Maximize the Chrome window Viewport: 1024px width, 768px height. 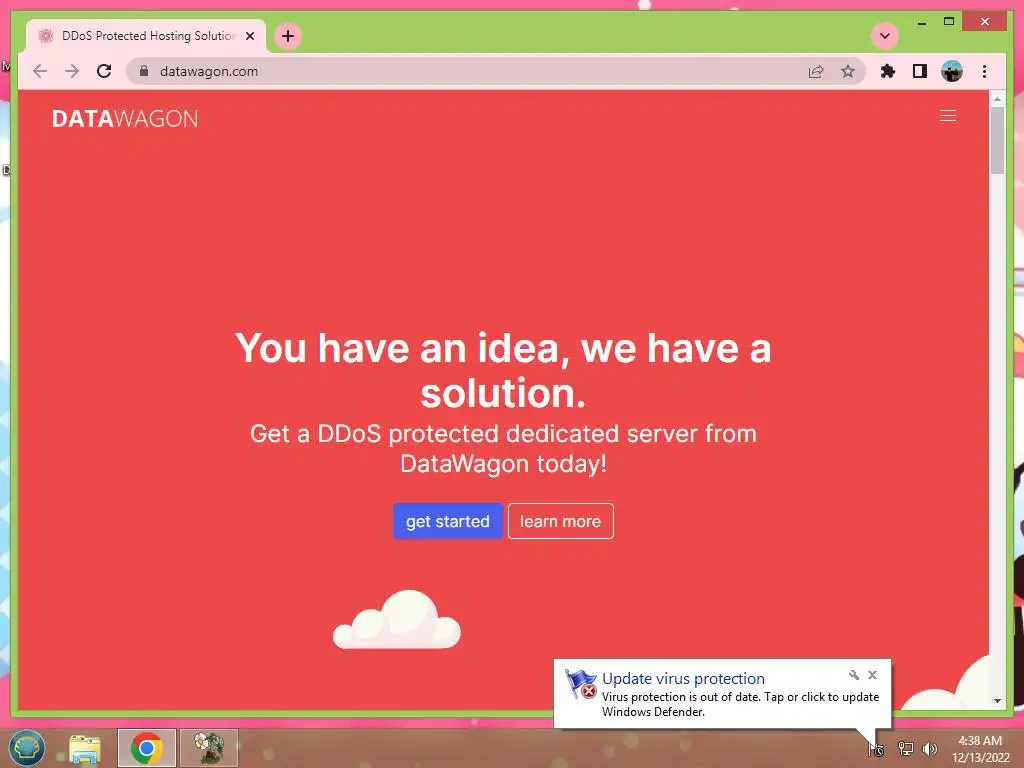coord(949,22)
